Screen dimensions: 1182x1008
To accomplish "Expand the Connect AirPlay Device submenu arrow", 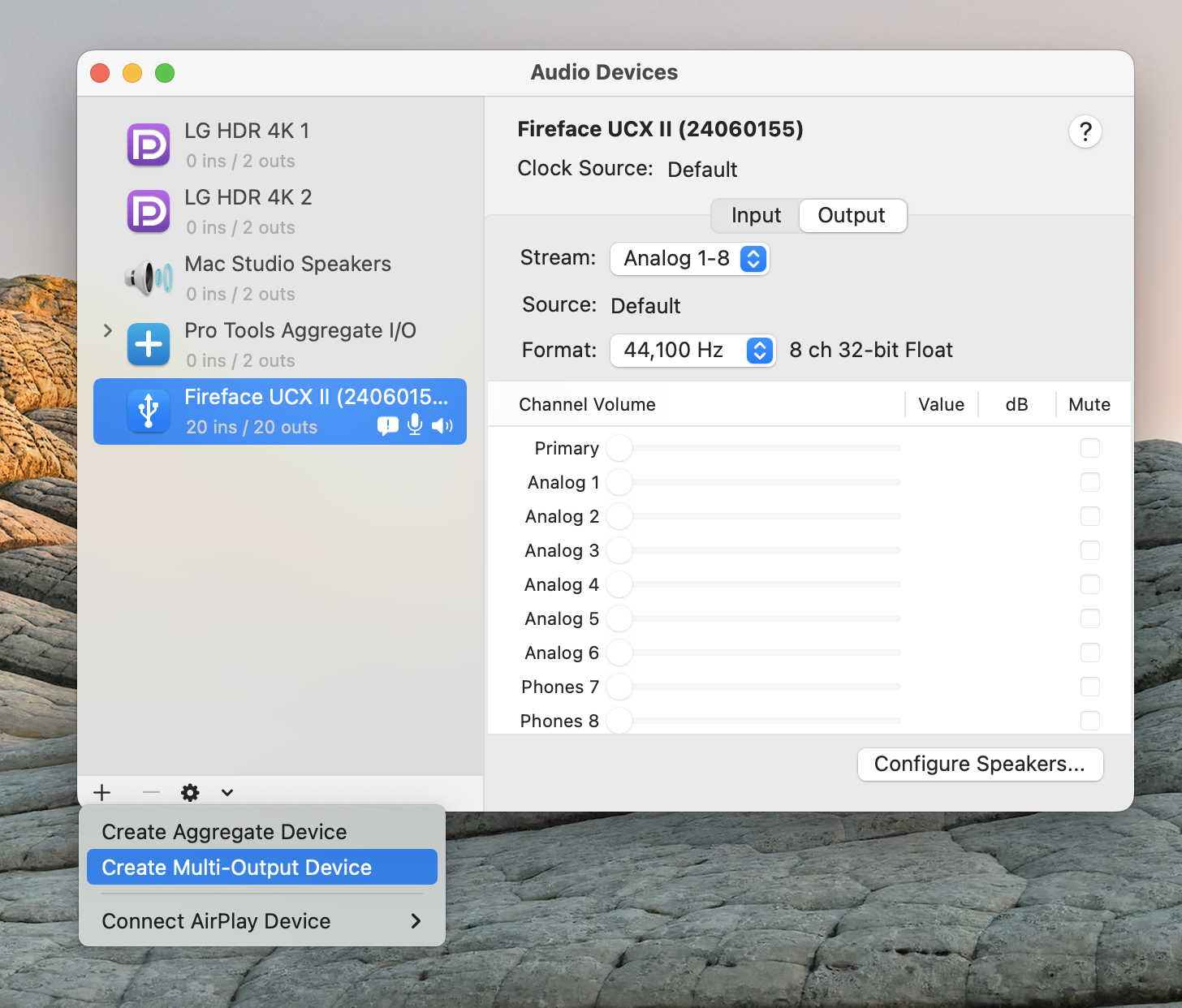I will (416, 921).
